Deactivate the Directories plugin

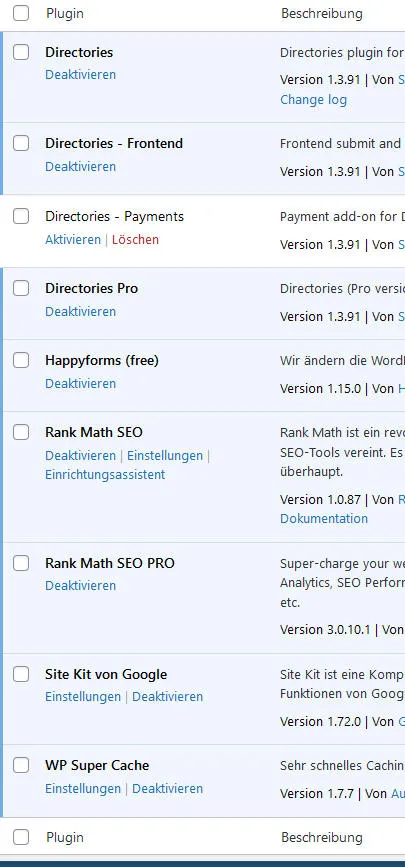coord(81,75)
